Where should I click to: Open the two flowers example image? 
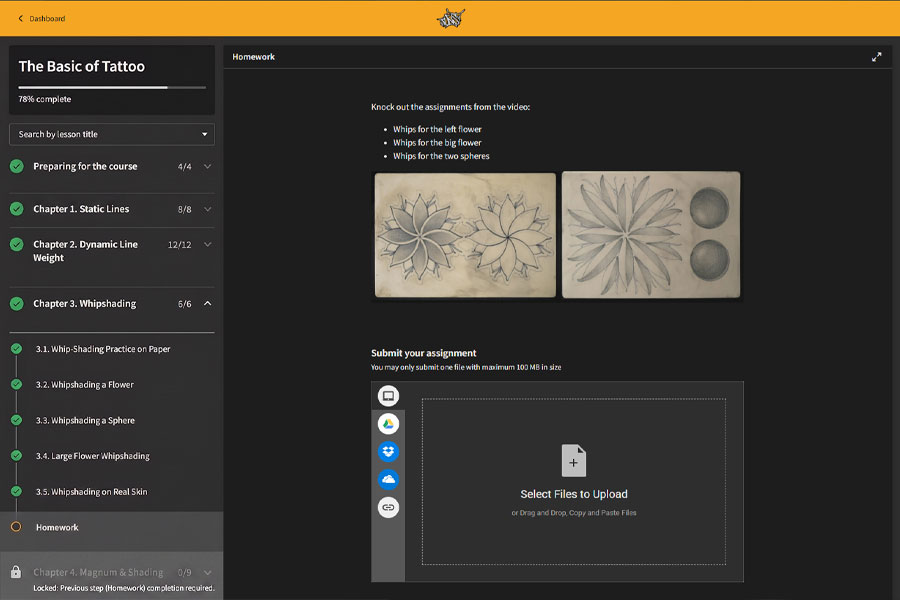click(x=465, y=235)
